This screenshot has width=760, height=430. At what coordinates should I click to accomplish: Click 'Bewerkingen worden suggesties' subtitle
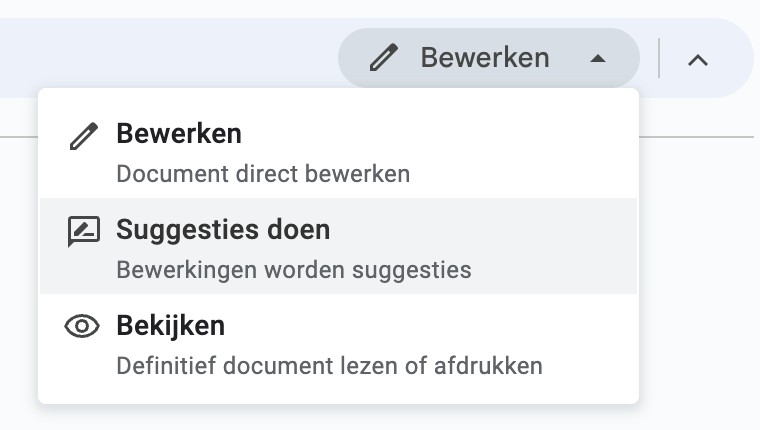294,270
